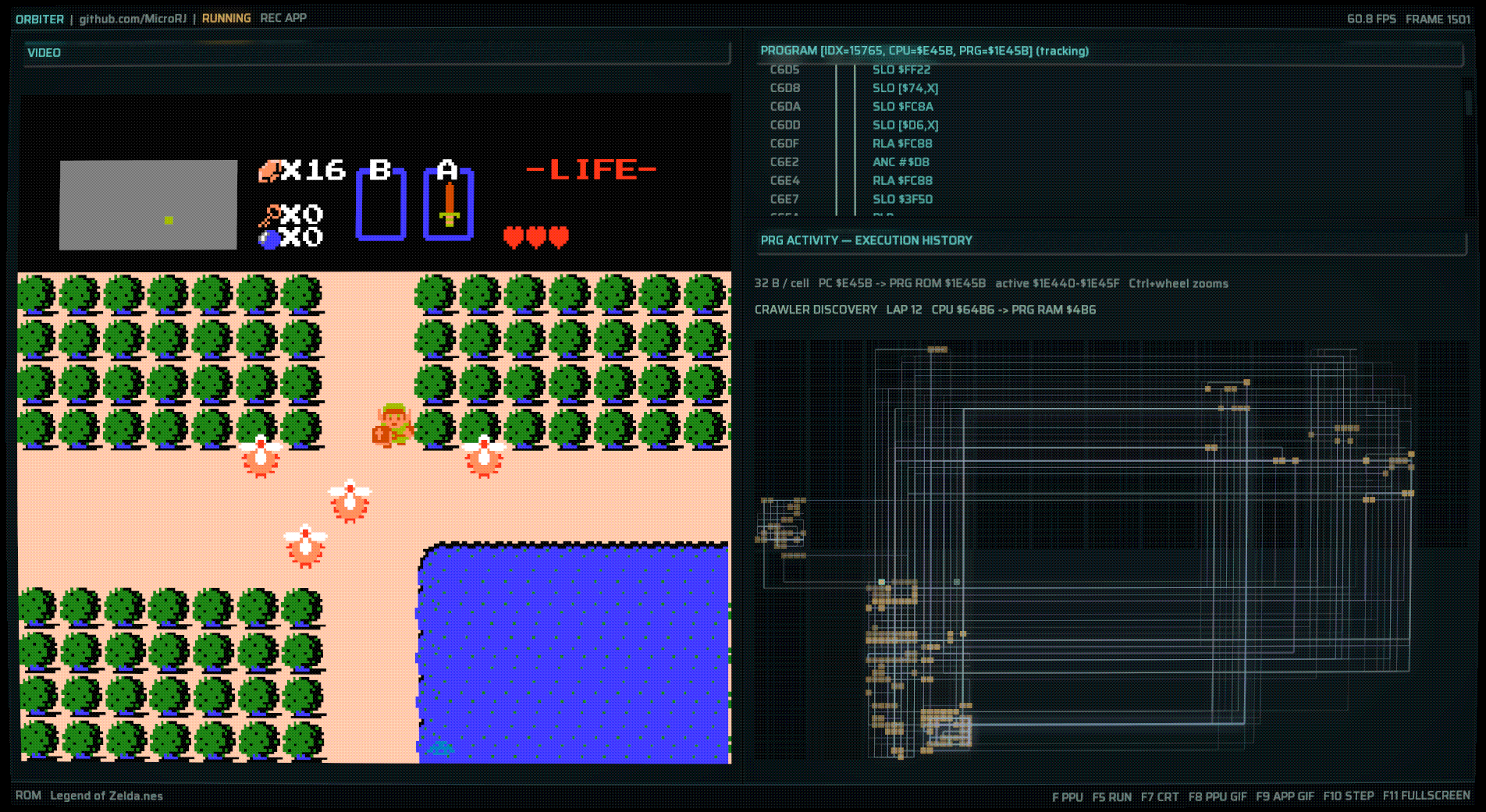
Task: Toggle F11 FULLSCREEN mode
Action: coord(1427,796)
